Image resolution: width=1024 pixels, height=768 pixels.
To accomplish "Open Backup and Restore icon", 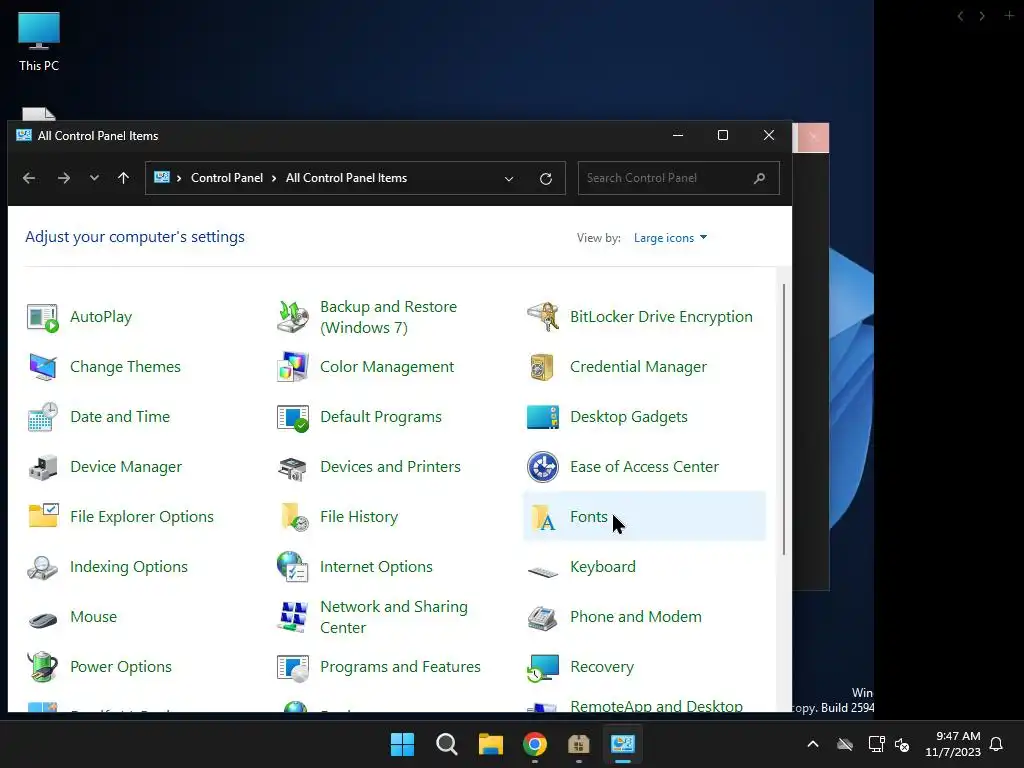I will (293, 317).
